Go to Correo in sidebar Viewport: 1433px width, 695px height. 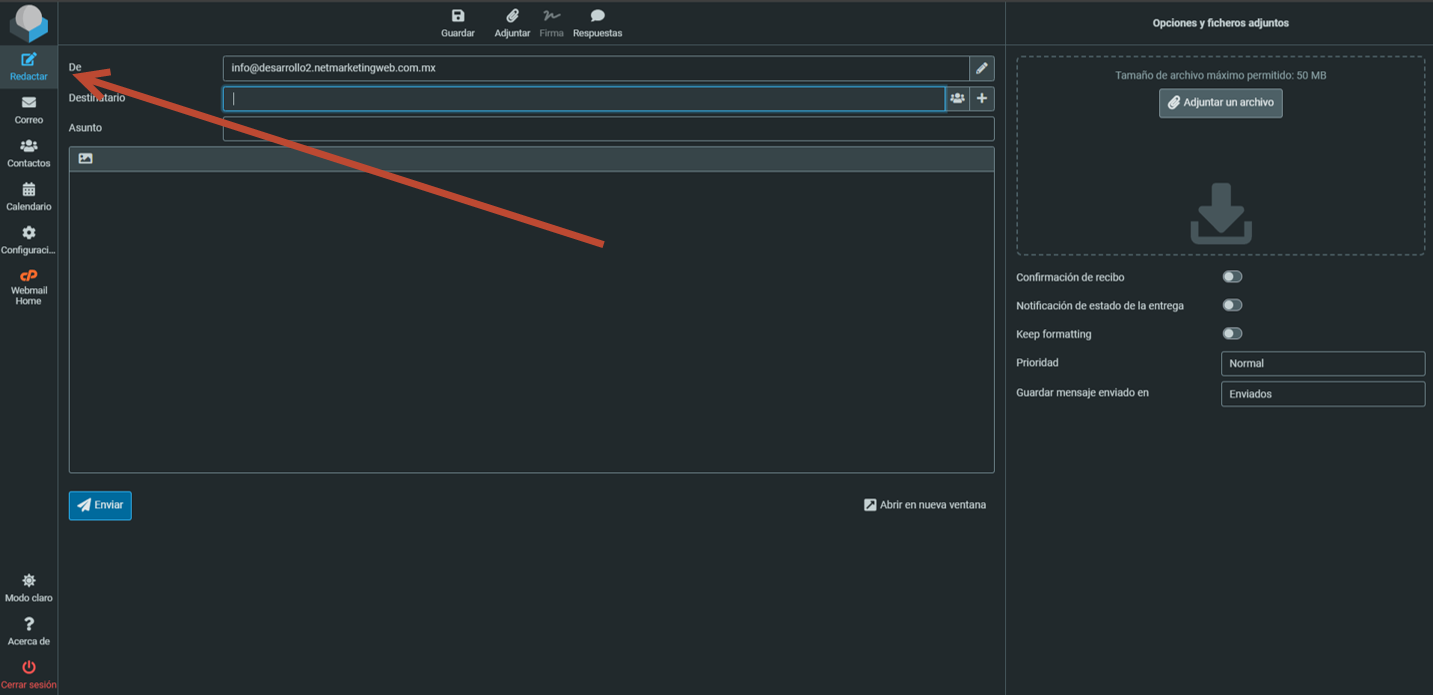29,110
